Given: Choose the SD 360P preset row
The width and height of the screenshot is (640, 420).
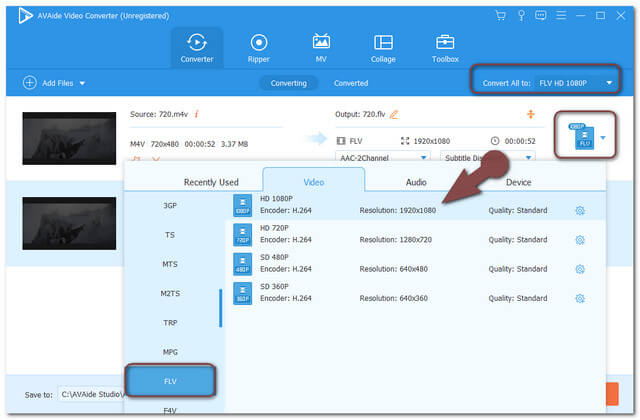Looking at the screenshot, I should (x=415, y=293).
